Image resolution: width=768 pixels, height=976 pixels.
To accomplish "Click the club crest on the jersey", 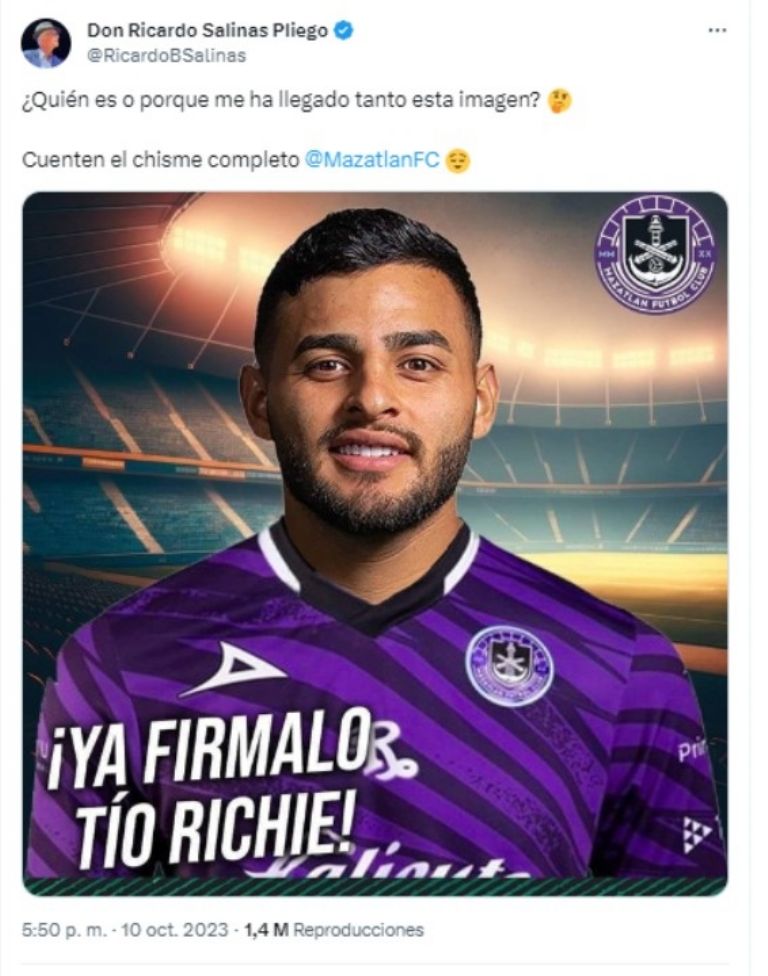I will click(510, 666).
